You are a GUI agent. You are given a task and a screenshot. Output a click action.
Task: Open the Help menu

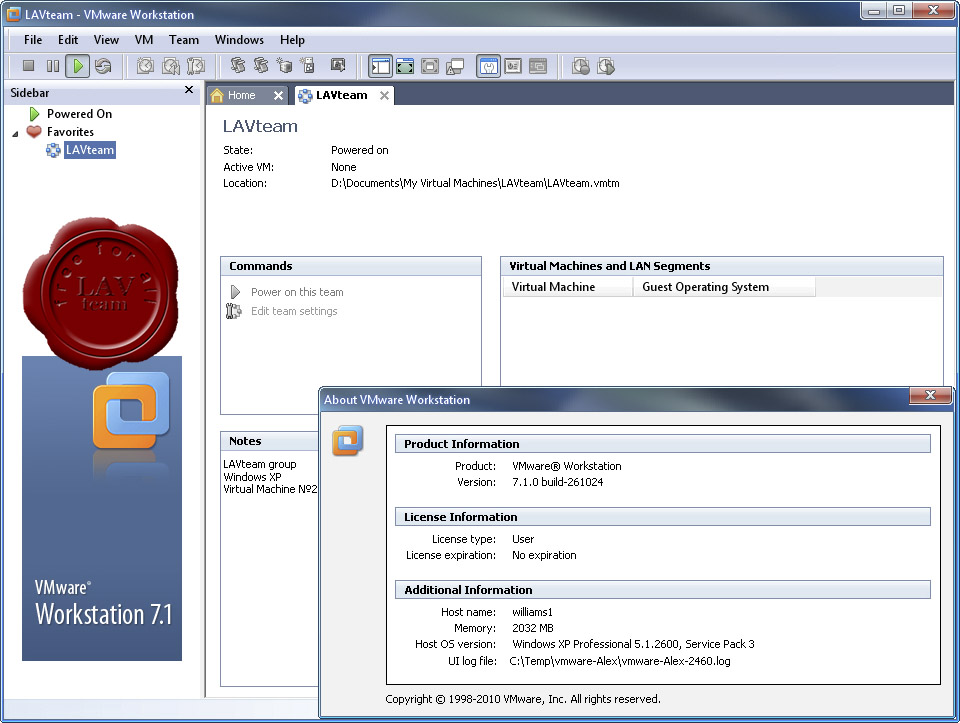[292, 40]
